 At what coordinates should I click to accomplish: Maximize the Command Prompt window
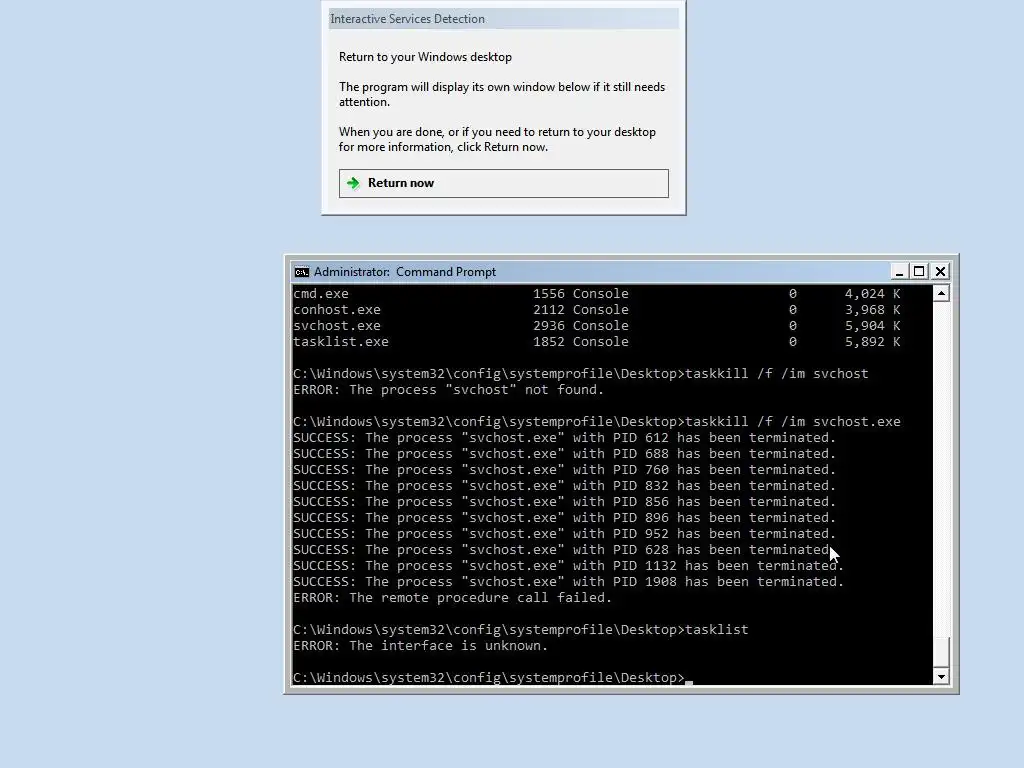[919, 271]
